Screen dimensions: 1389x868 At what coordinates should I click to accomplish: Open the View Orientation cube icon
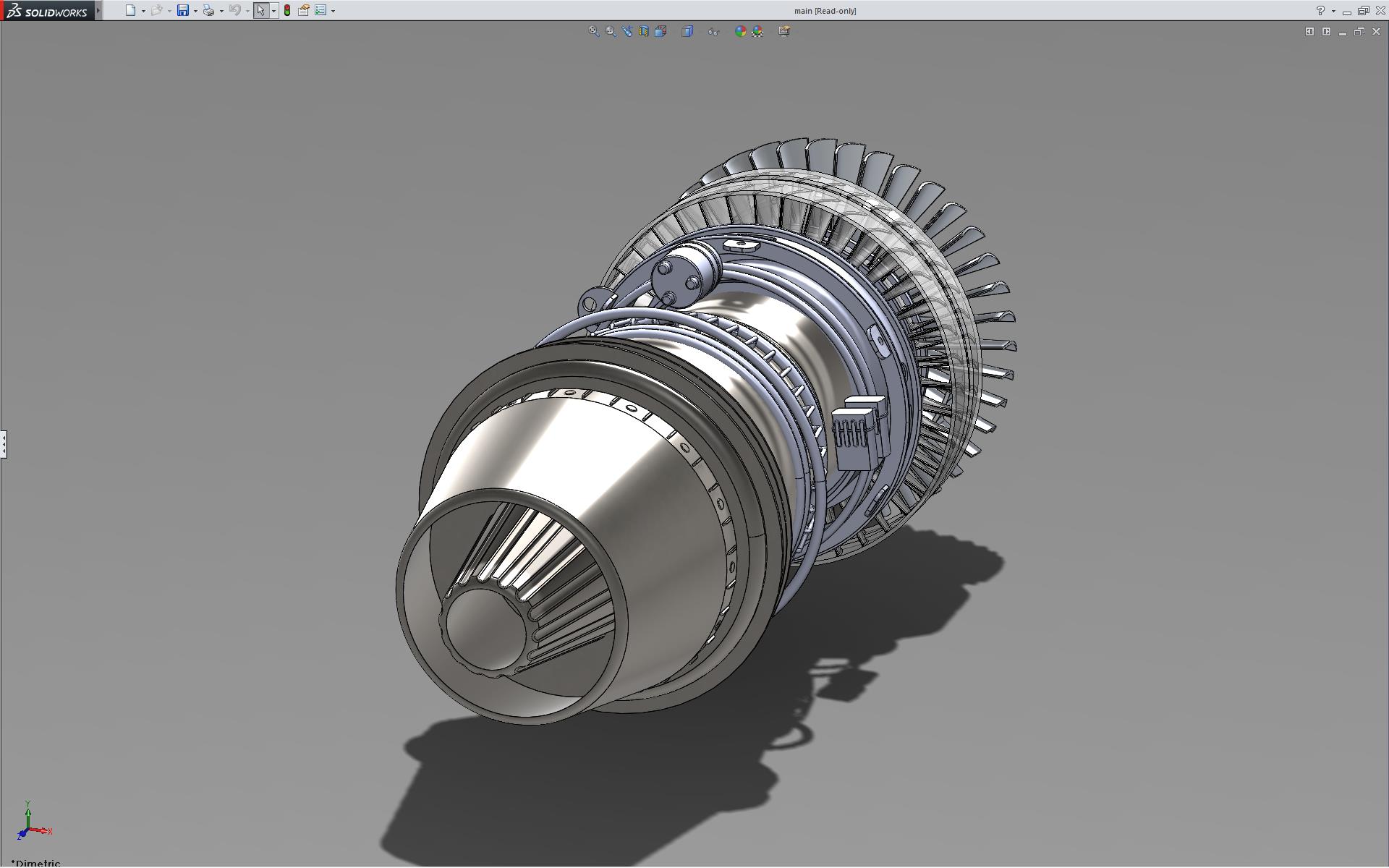(660, 31)
